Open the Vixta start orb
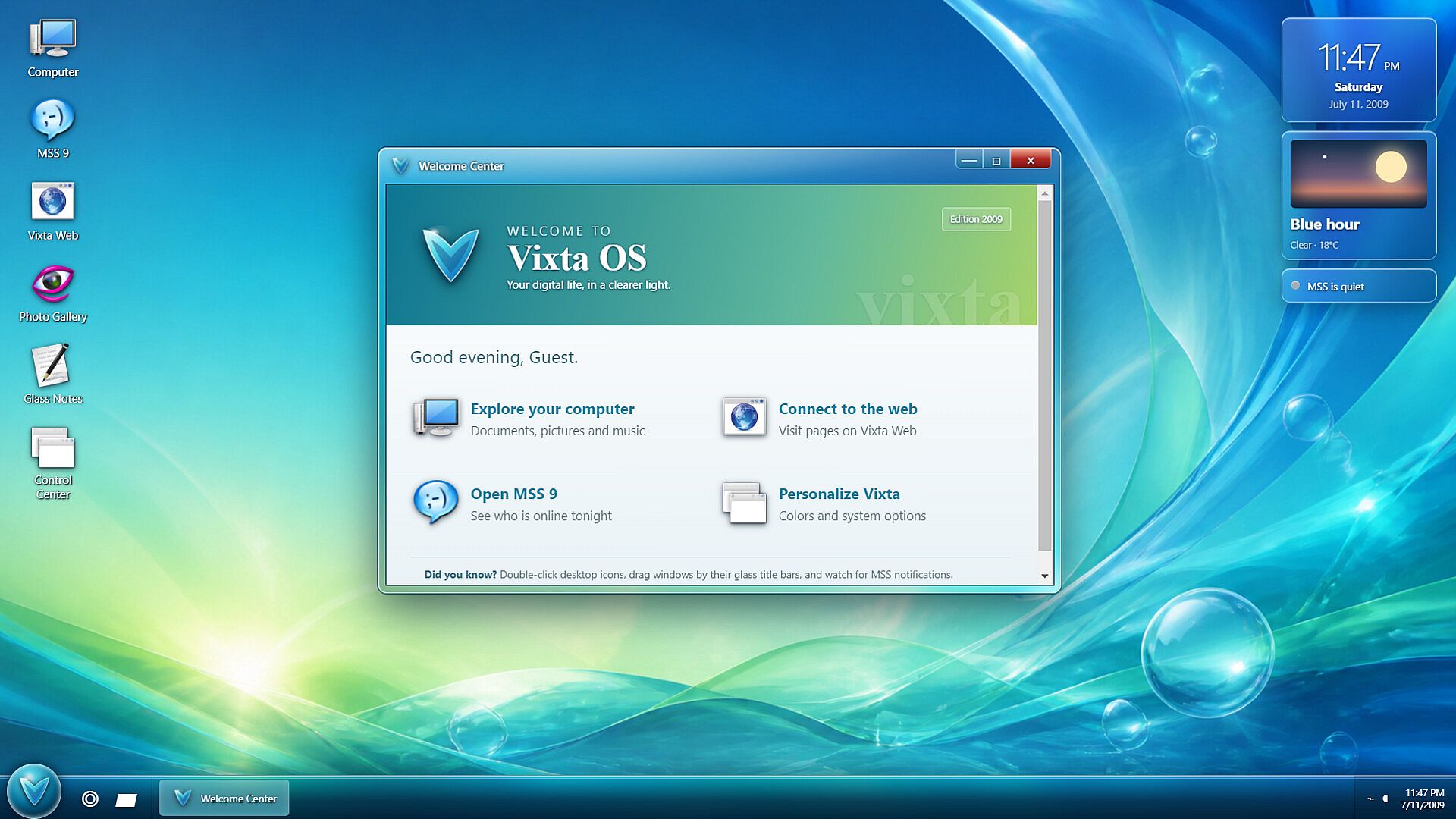1456x819 pixels. [33, 791]
